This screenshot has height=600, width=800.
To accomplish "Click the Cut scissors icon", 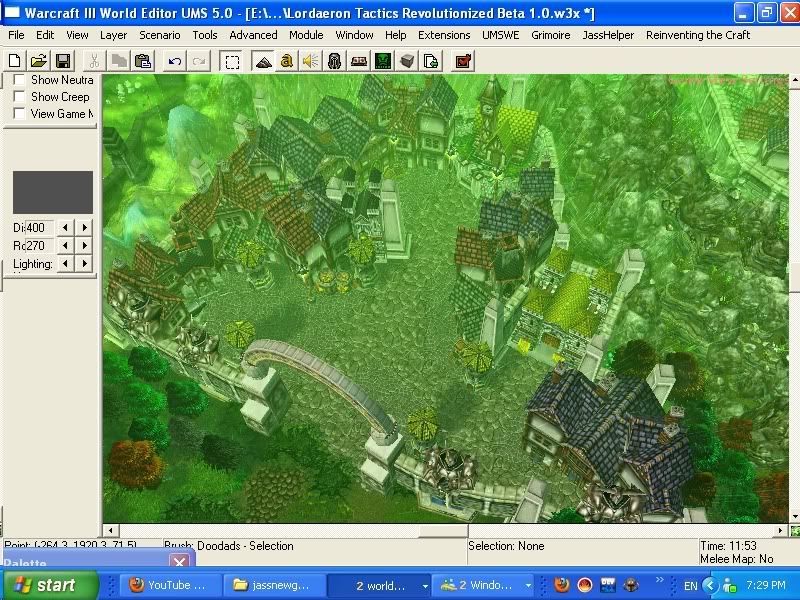I will tap(94, 61).
